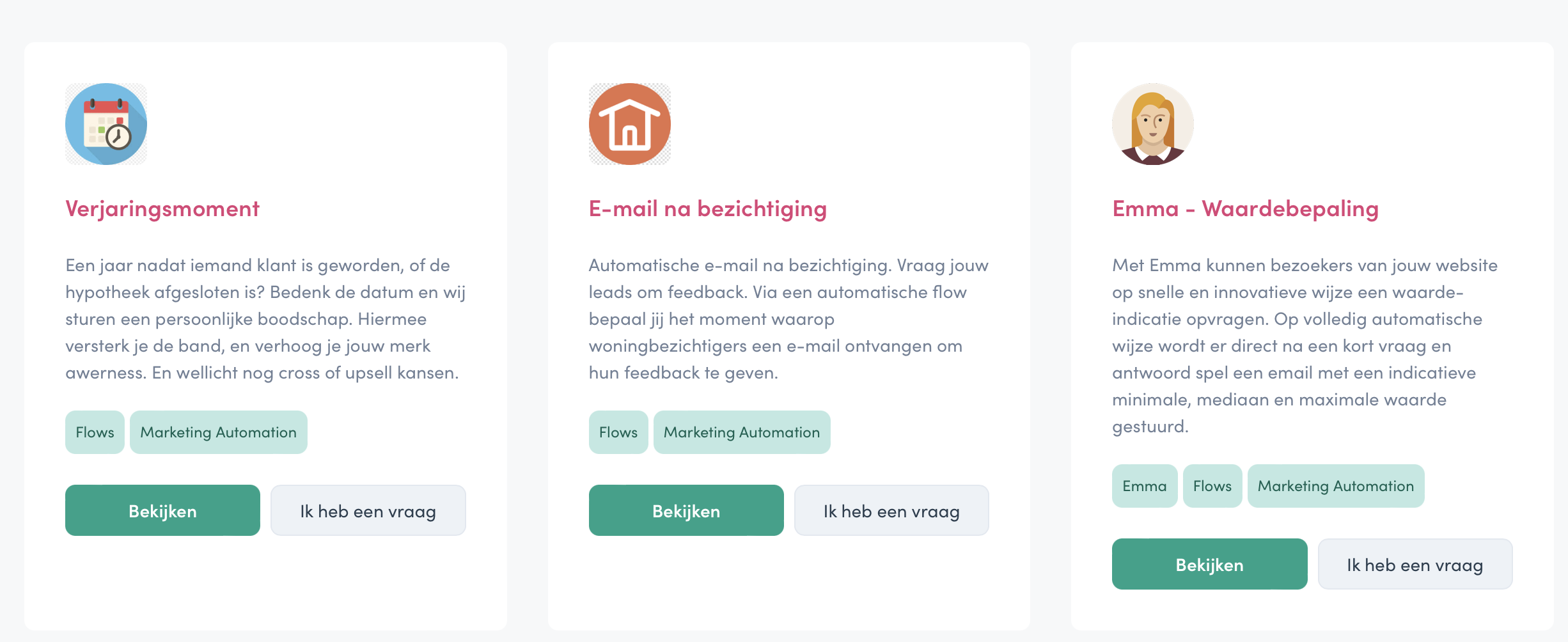
Task: Click 'Ik heb een vraag' in Emma card
Action: click(x=1415, y=564)
